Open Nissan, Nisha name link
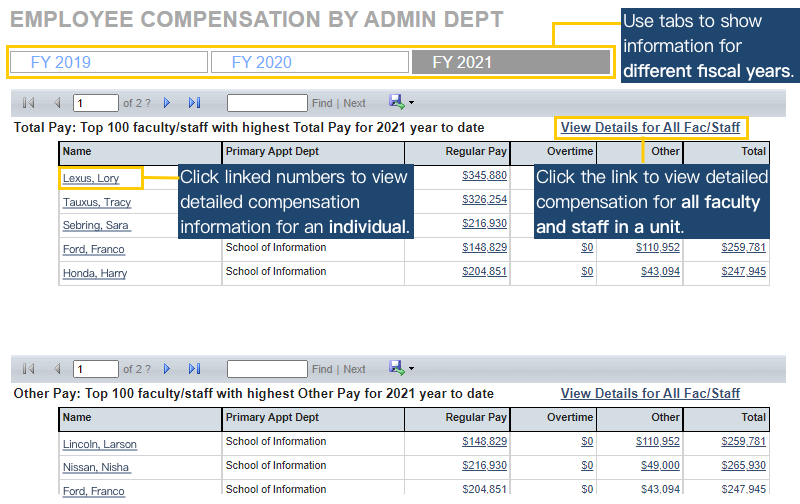800x504 pixels. [x=95, y=467]
